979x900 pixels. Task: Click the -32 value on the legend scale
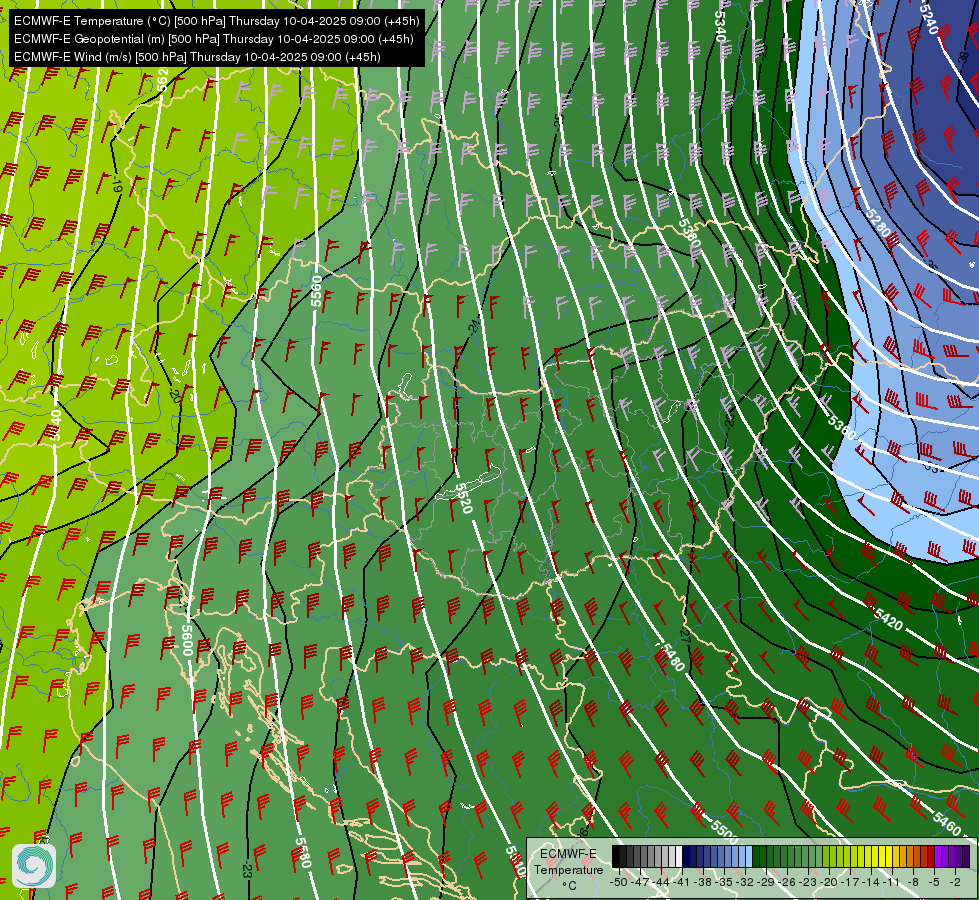(745, 882)
